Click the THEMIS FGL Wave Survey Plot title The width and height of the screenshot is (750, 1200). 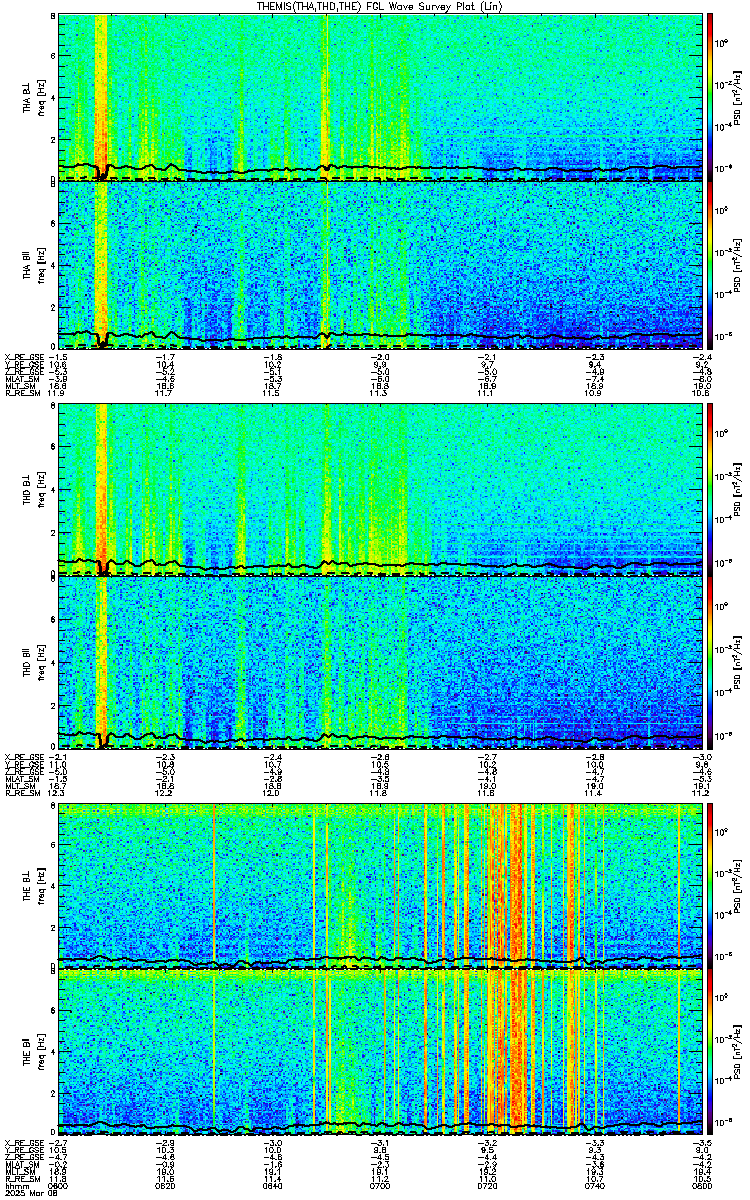(379, 7)
